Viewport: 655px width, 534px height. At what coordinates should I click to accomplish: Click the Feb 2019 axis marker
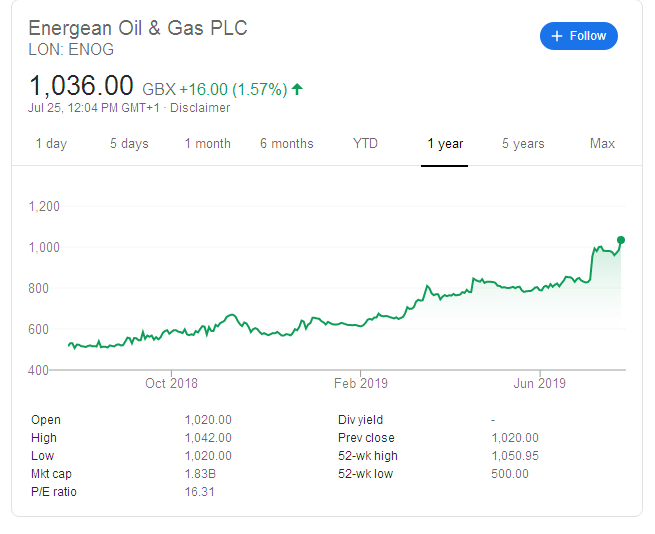(361, 383)
